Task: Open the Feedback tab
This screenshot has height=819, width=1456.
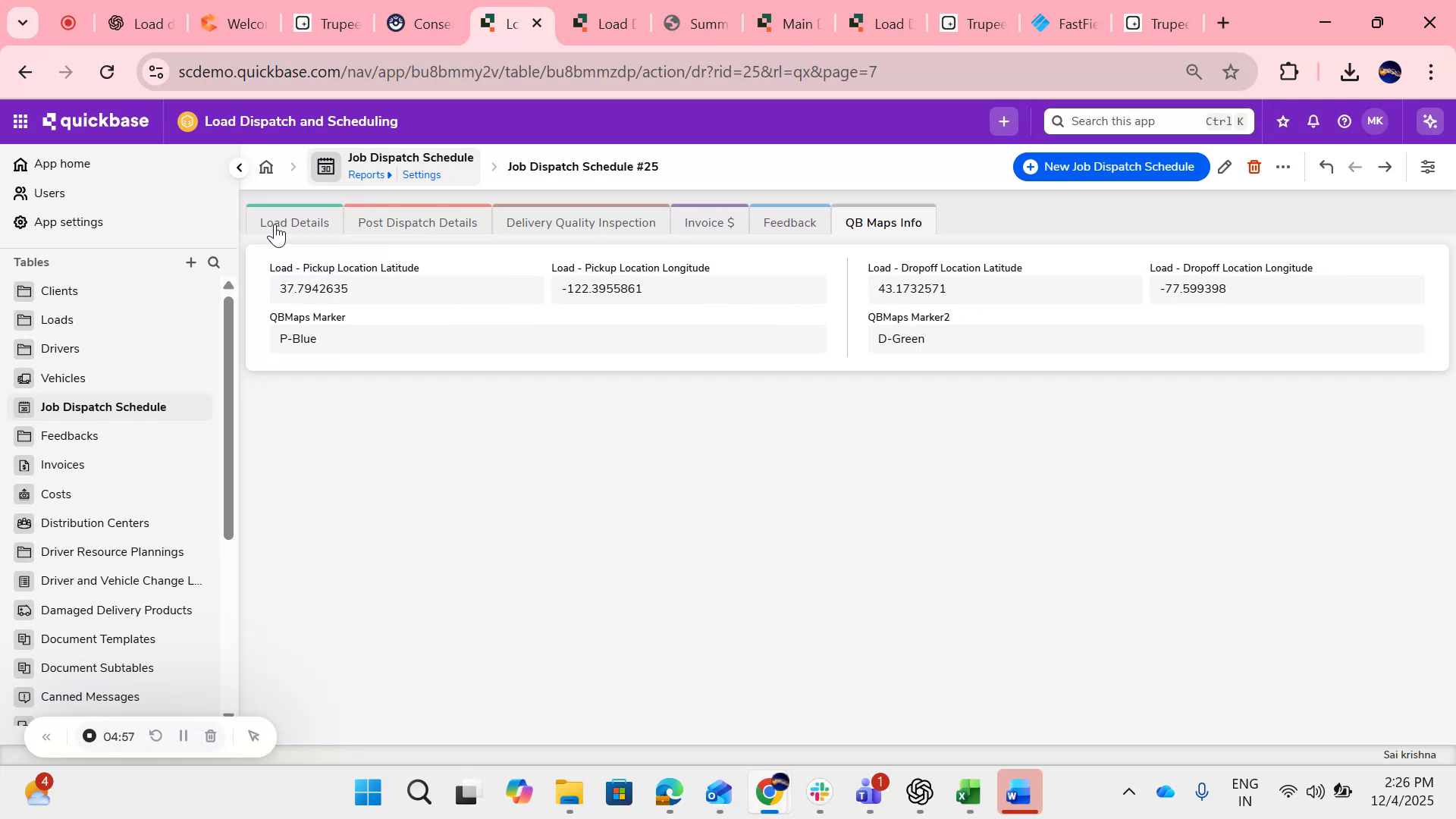Action: tap(789, 221)
